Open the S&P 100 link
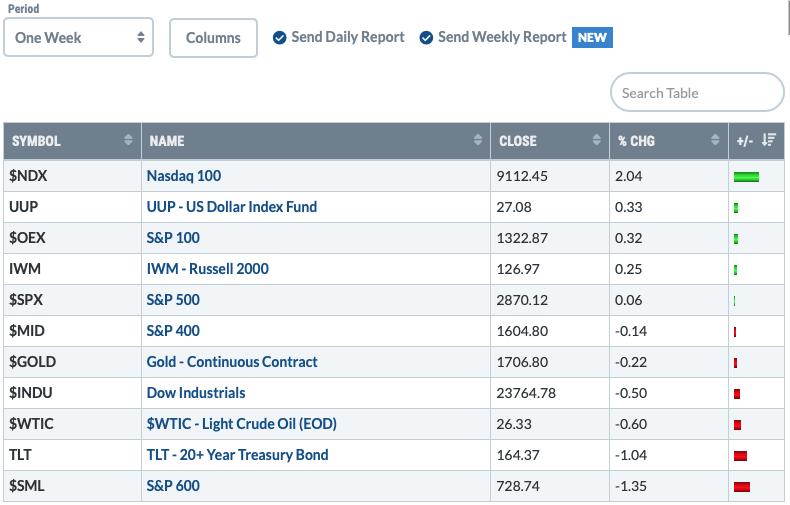Viewport: 790px width, 505px height. point(173,238)
